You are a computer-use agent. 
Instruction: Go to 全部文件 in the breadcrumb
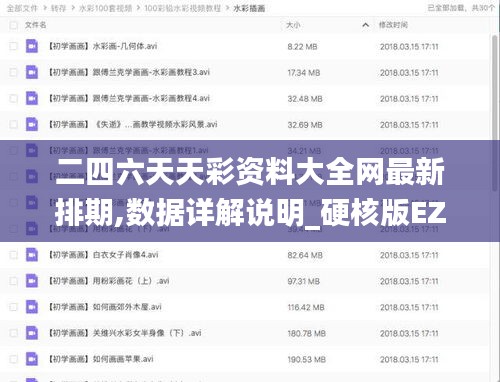click(22, 8)
